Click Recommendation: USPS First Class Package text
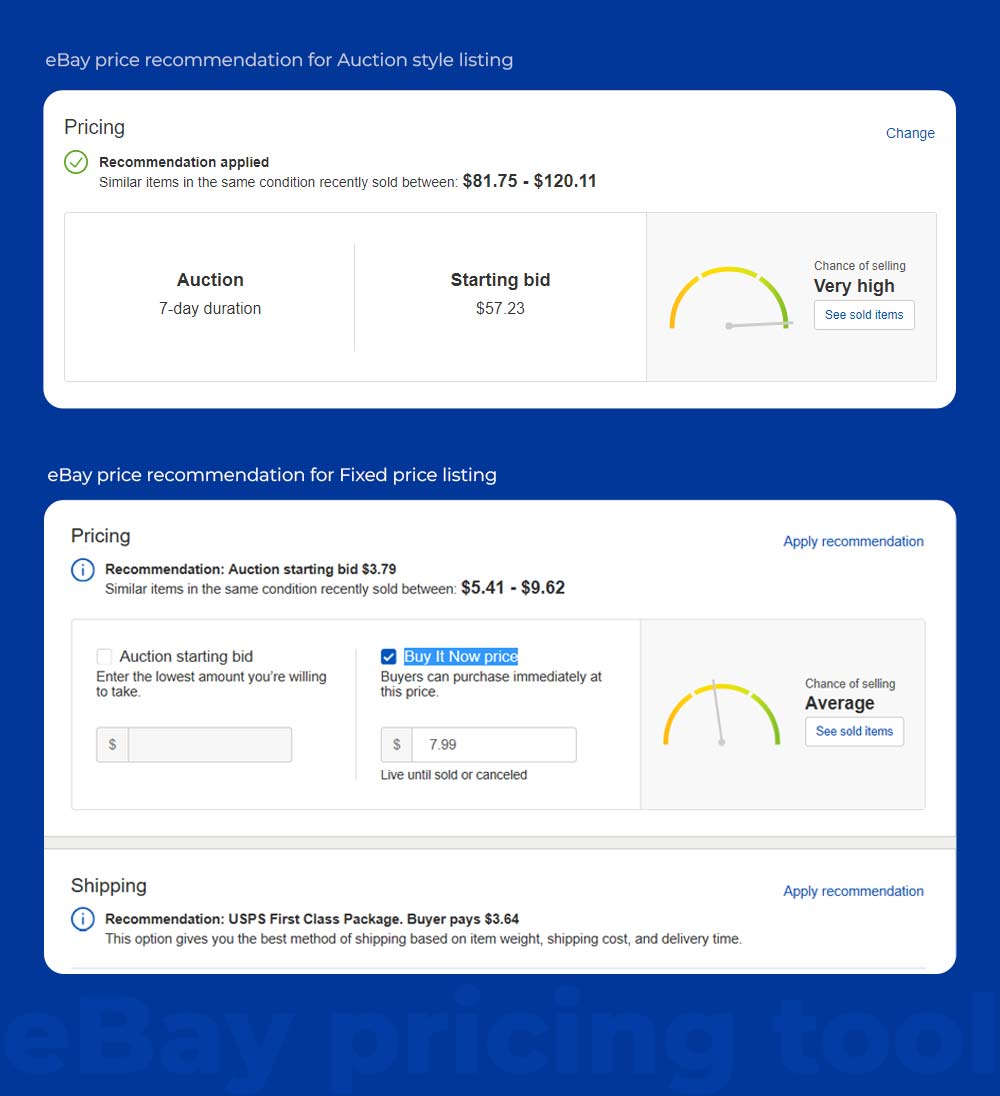Screen dimensions: 1000x1096 click(312, 919)
